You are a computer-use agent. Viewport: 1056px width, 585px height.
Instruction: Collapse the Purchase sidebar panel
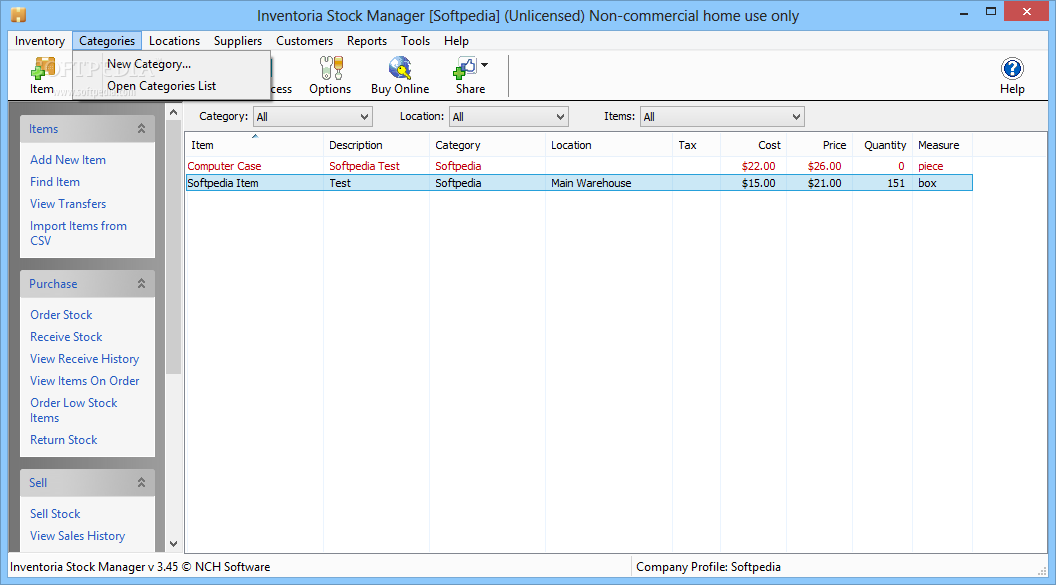[x=141, y=283]
